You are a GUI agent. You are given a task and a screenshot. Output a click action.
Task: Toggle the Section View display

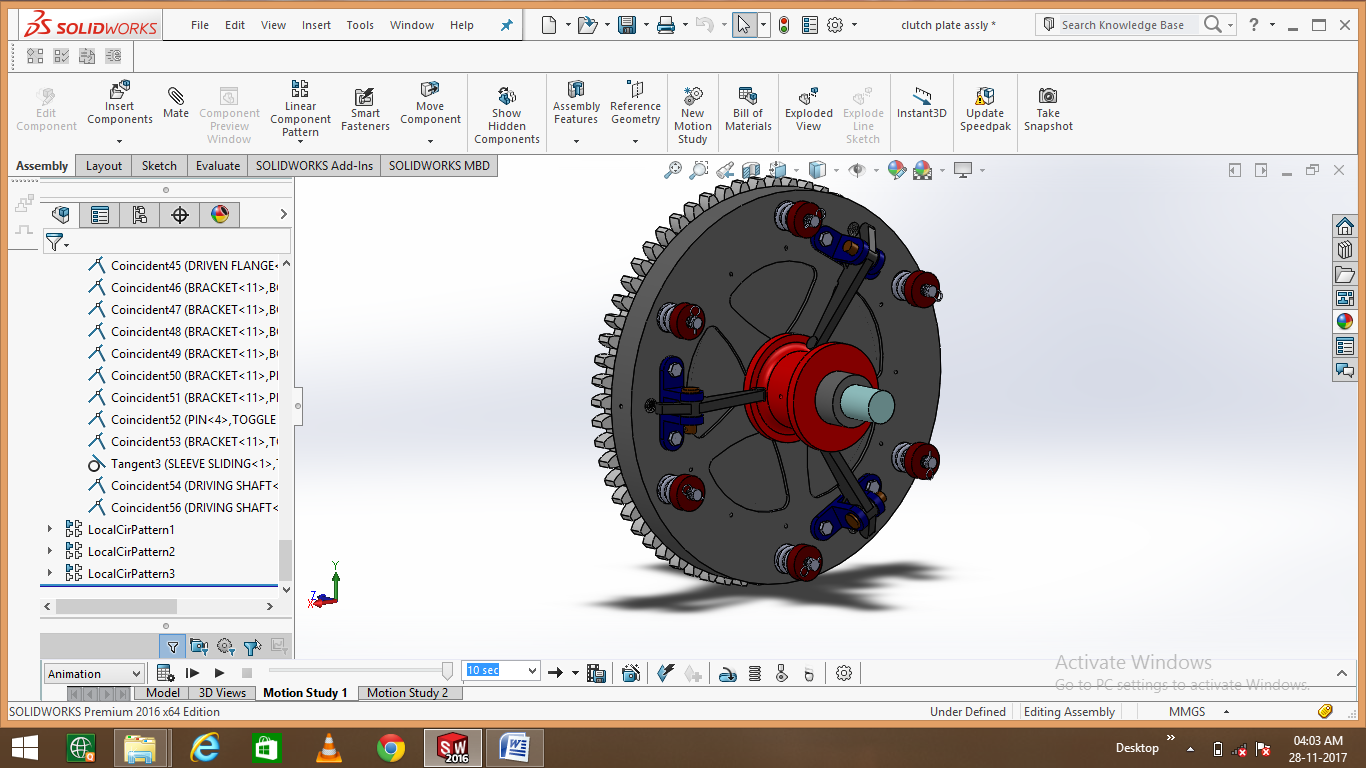pyautogui.click(x=752, y=170)
